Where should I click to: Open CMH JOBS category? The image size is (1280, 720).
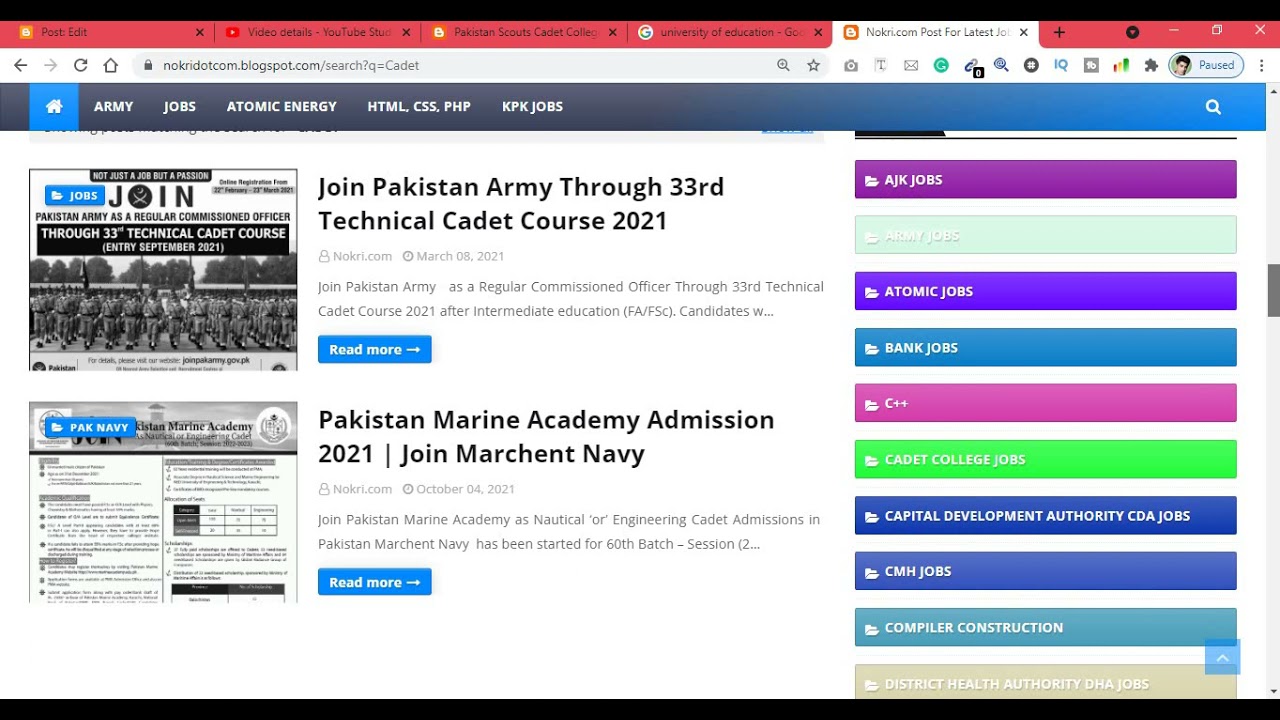click(x=1045, y=572)
